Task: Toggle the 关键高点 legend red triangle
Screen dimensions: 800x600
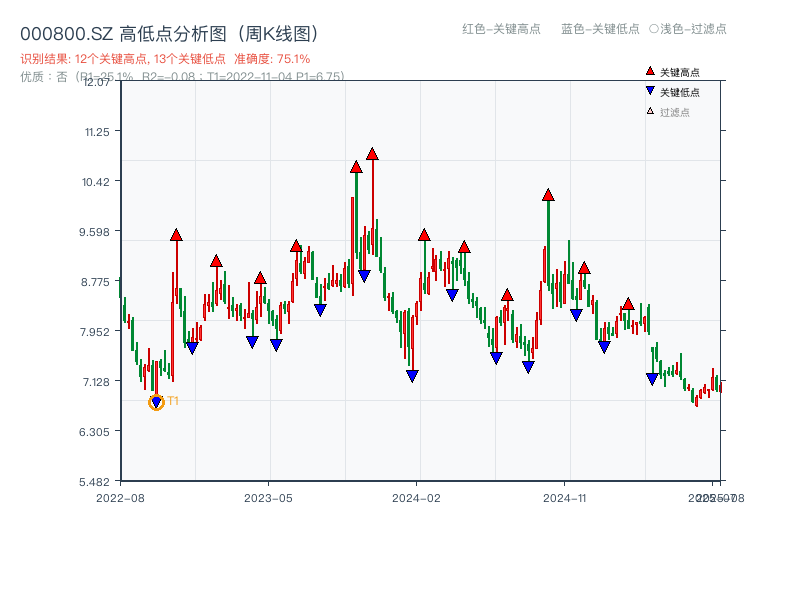Action: click(x=650, y=71)
